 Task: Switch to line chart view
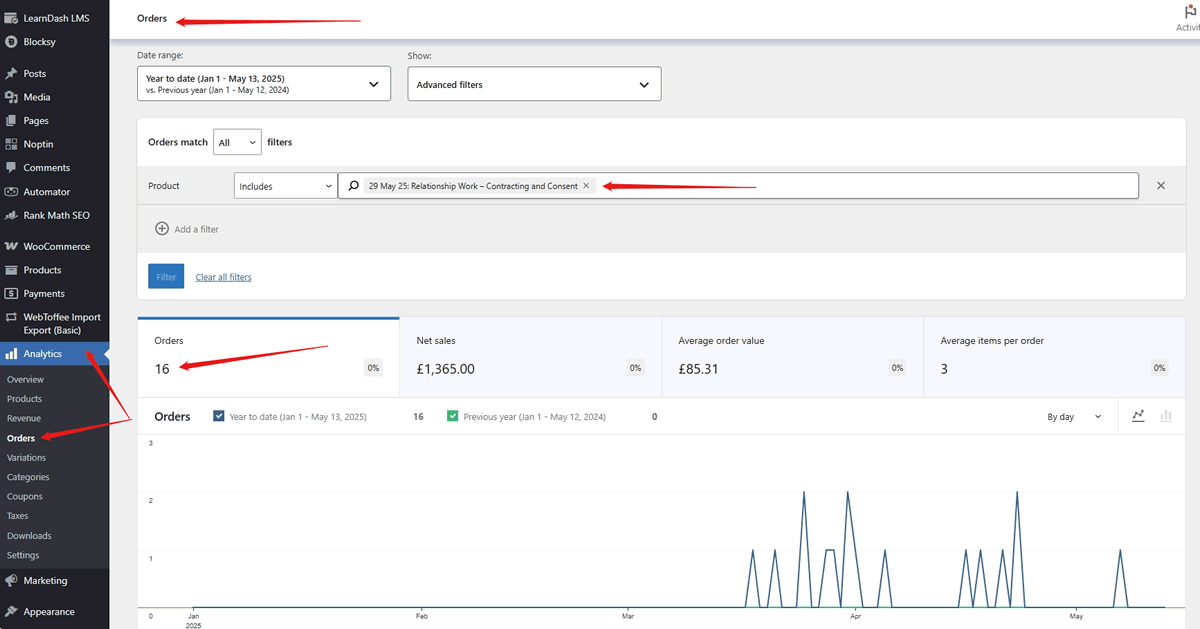pyautogui.click(x=1138, y=416)
